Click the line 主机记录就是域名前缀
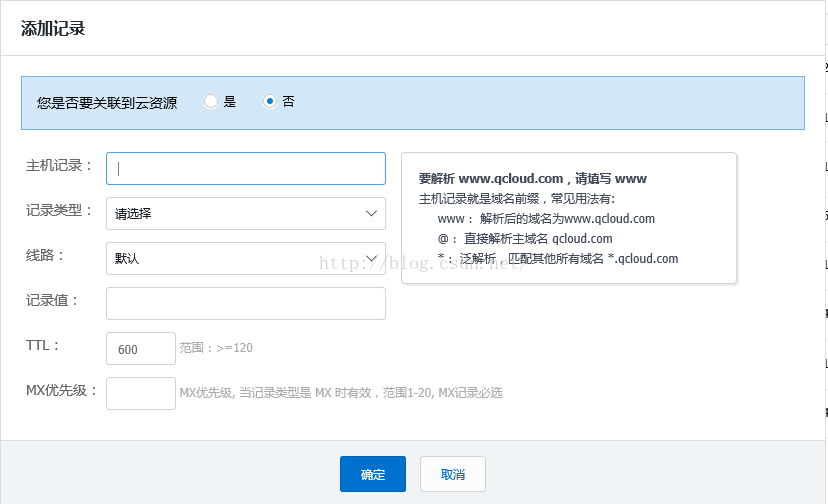The width and height of the screenshot is (828, 504). click(x=517, y=199)
